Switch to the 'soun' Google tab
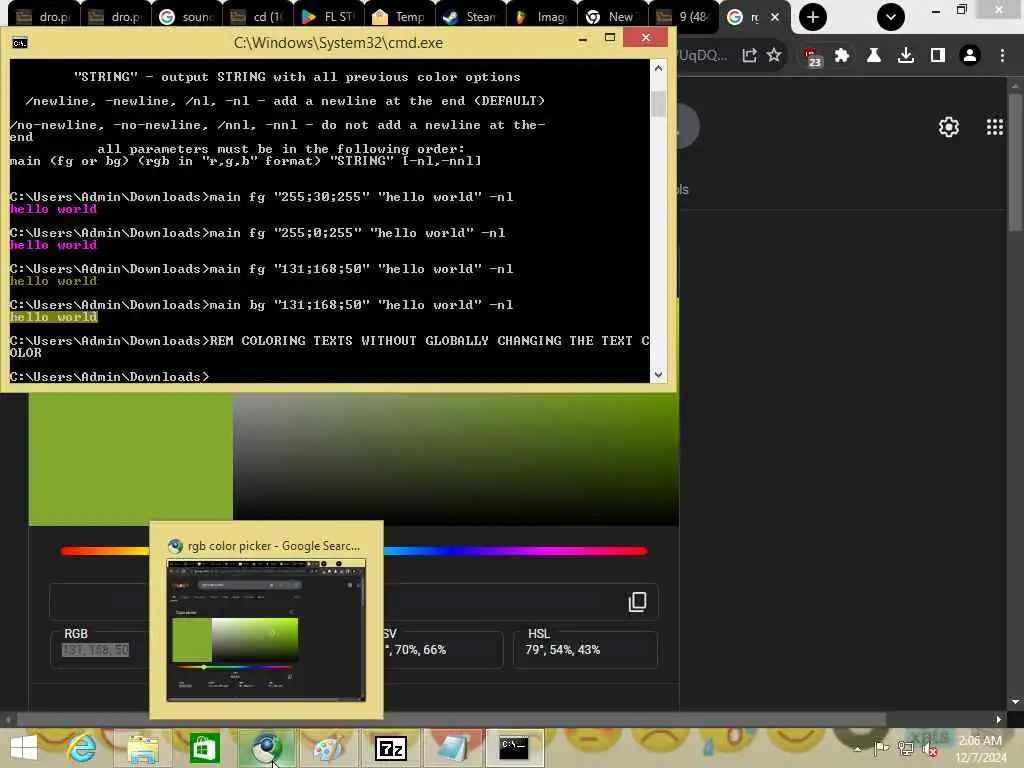The width and height of the screenshot is (1024, 768). (187, 17)
